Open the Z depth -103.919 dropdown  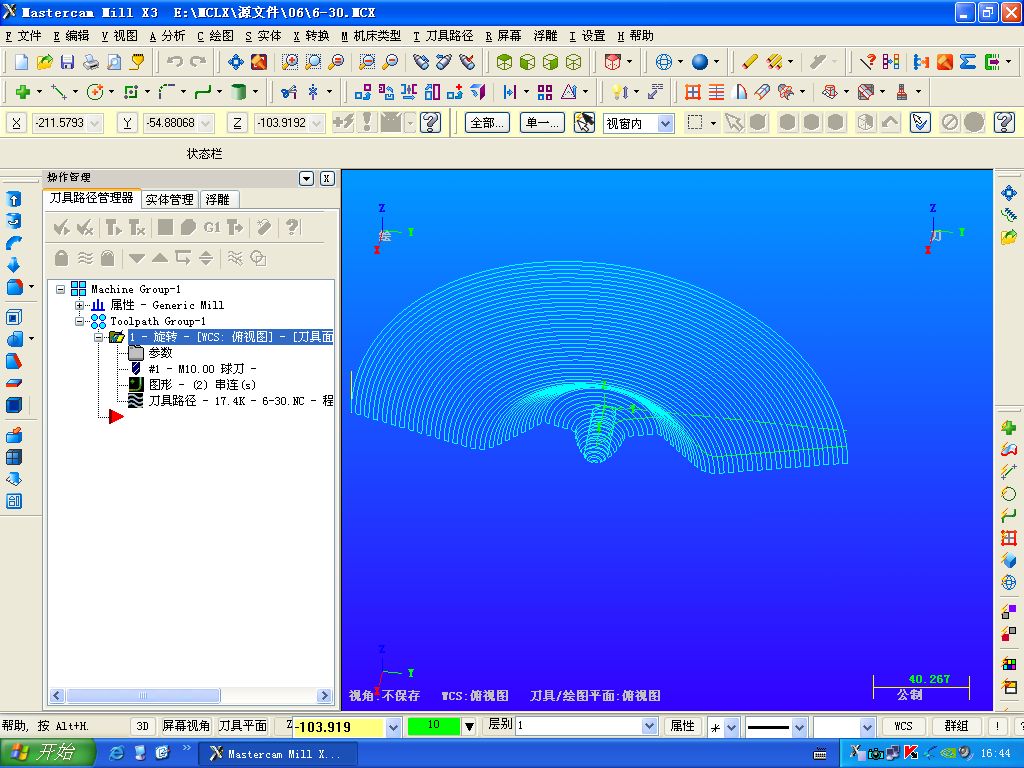pos(393,727)
